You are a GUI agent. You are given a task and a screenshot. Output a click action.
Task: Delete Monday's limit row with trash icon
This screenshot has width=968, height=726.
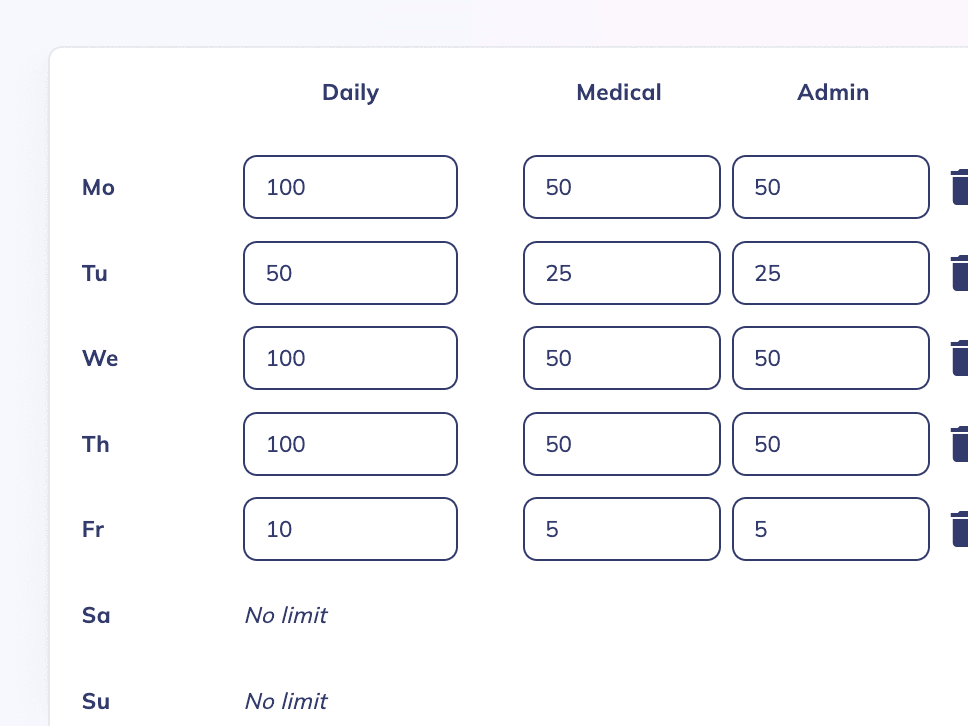[x=959, y=187]
